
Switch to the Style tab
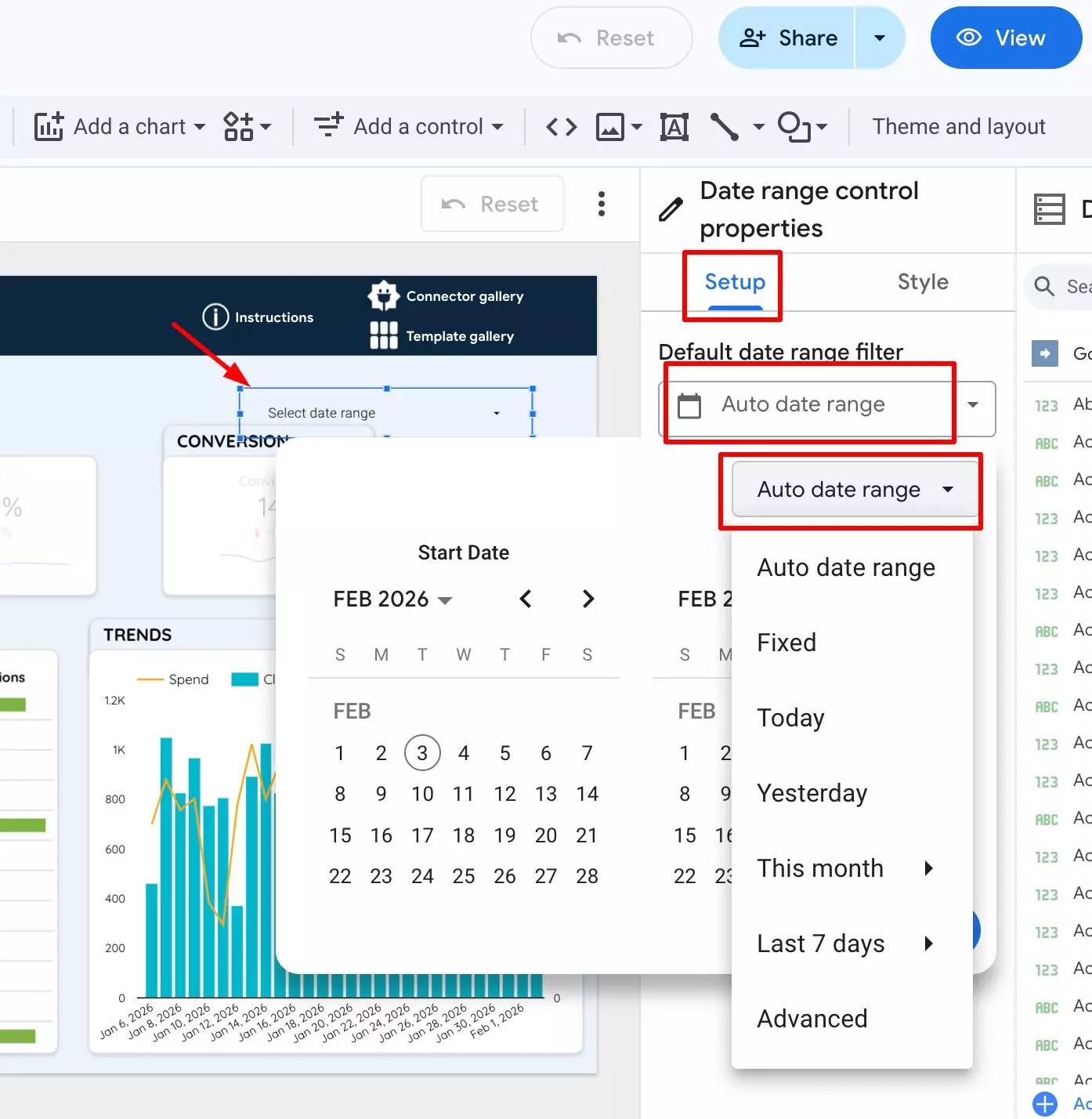922,282
